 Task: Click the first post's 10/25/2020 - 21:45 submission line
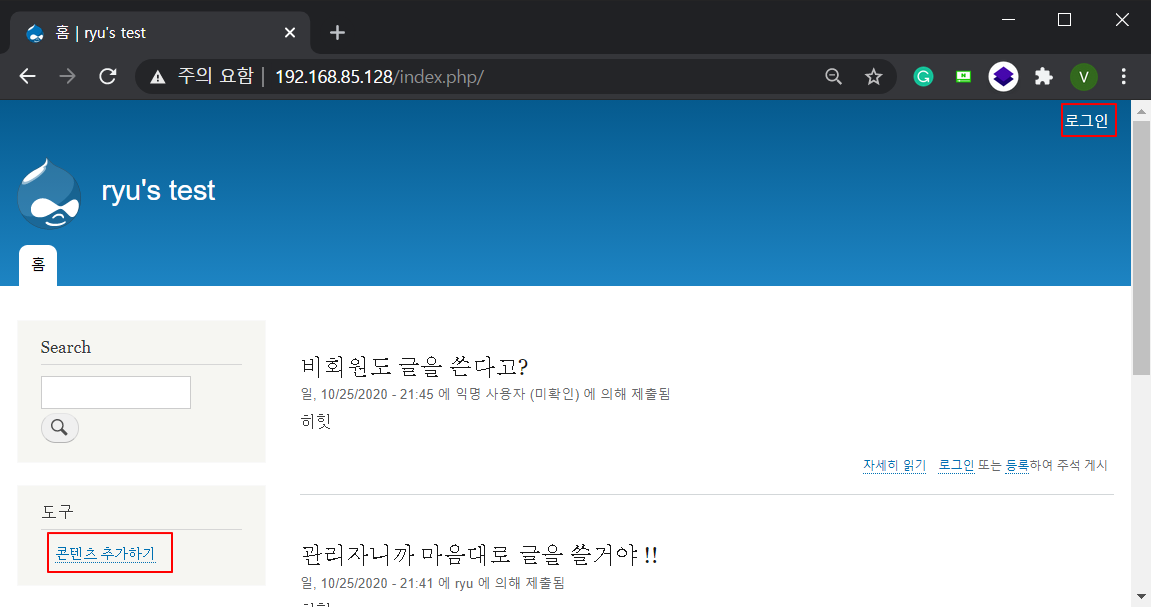[485, 394]
